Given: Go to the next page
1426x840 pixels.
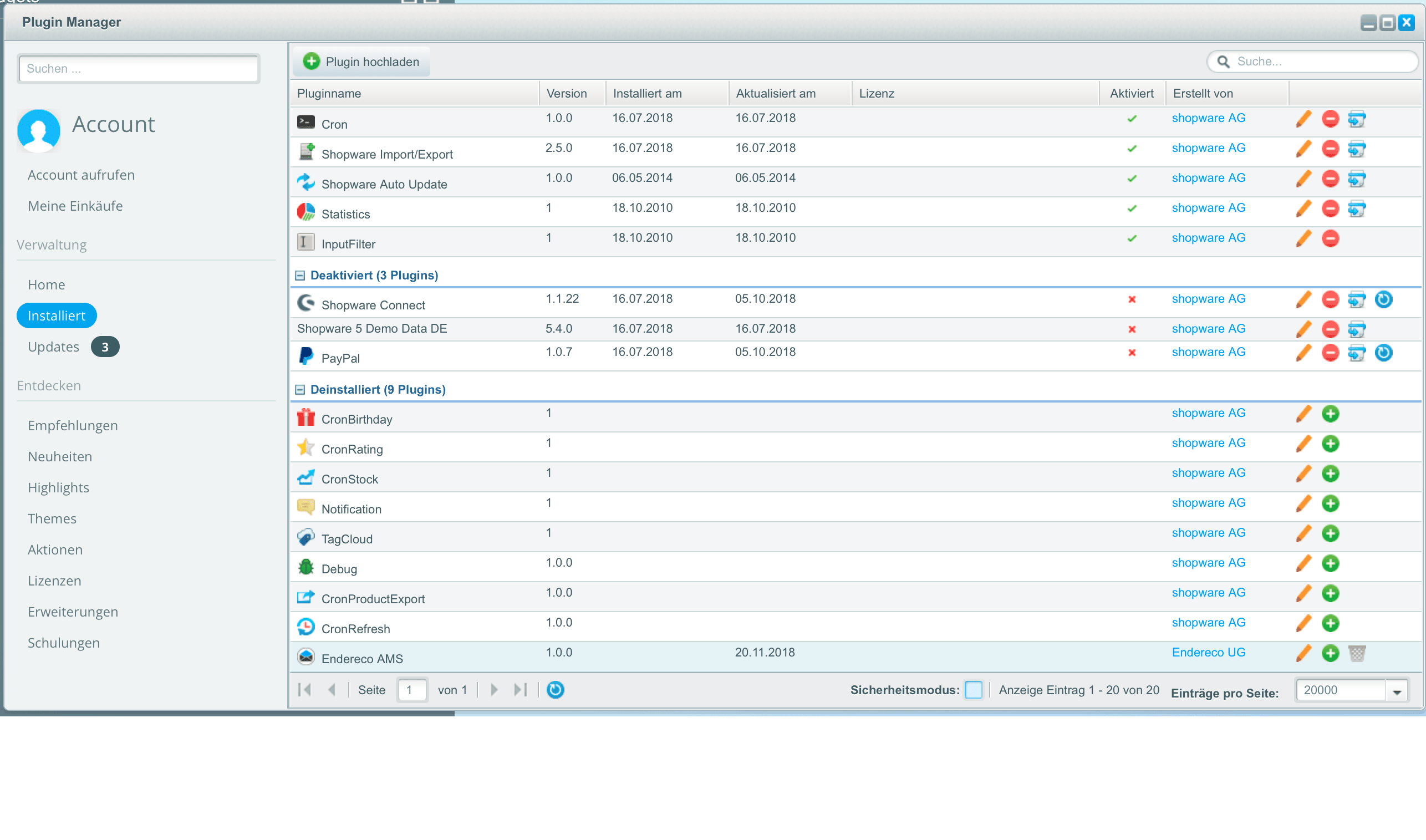Looking at the screenshot, I should (x=494, y=690).
